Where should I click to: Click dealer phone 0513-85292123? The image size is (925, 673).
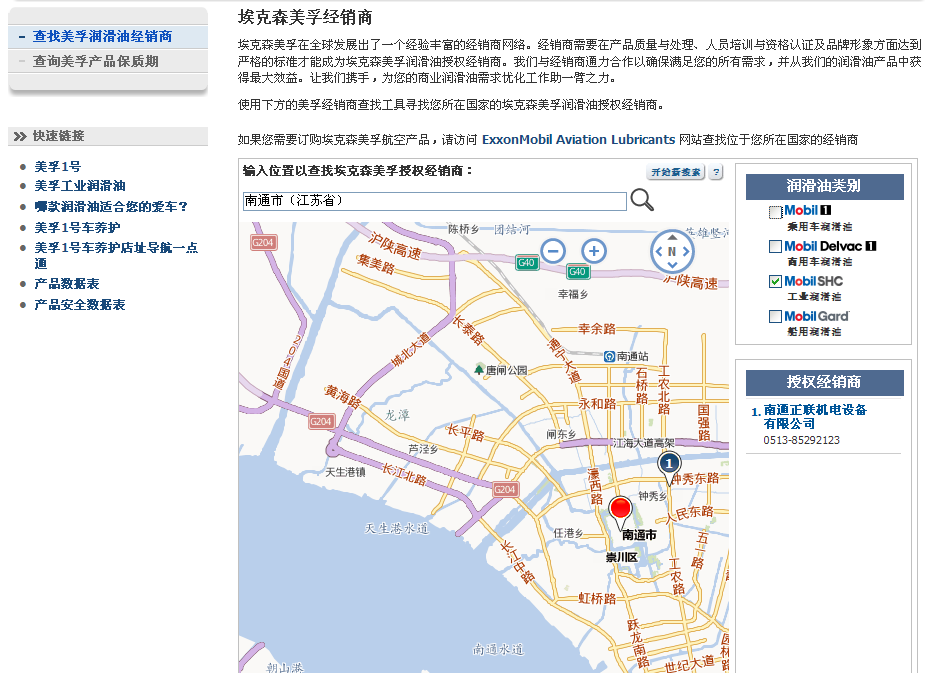coord(801,440)
